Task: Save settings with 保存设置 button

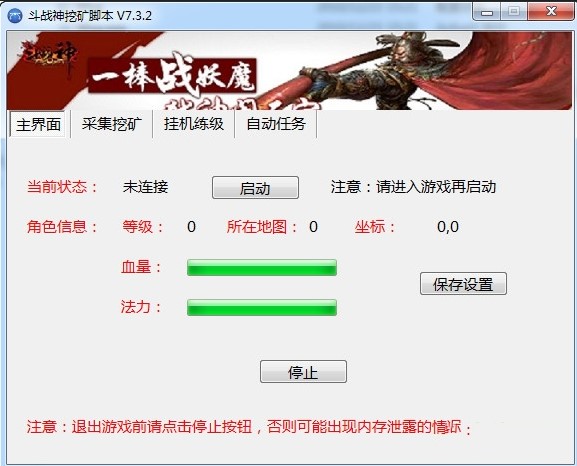Action: coord(463,283)
